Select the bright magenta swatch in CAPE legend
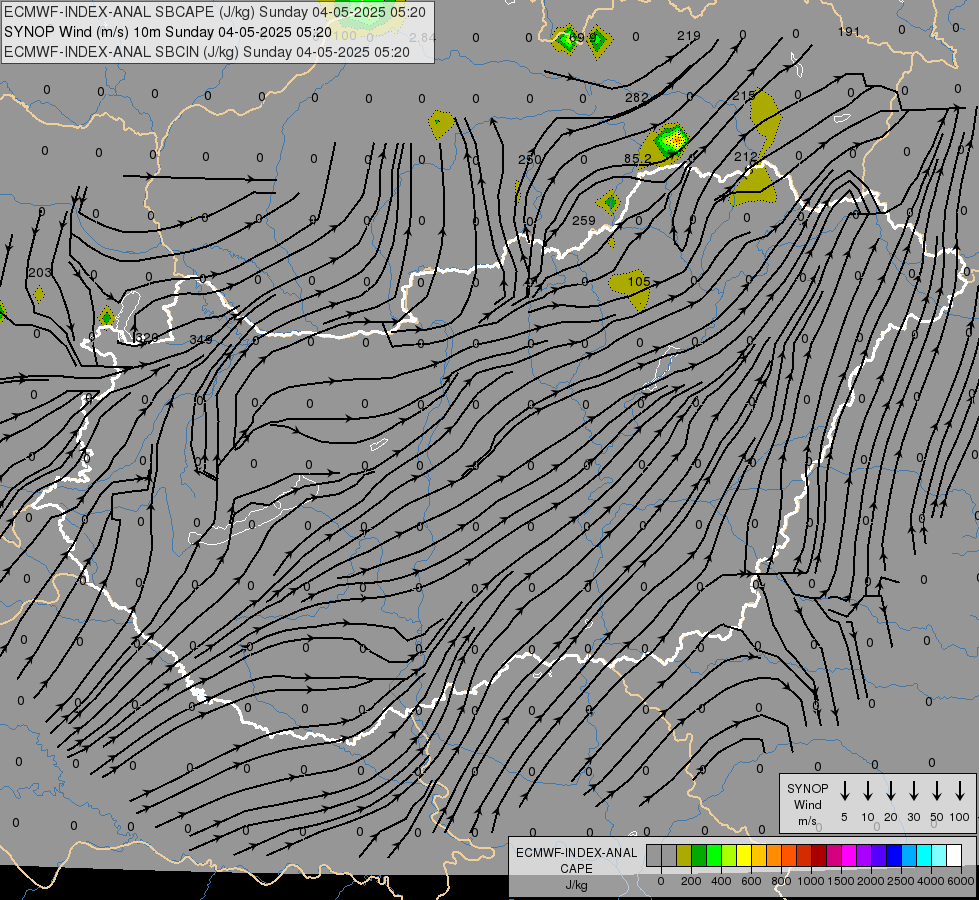Image resolution: width=979 pixels, height=900 pixels. 849,855
